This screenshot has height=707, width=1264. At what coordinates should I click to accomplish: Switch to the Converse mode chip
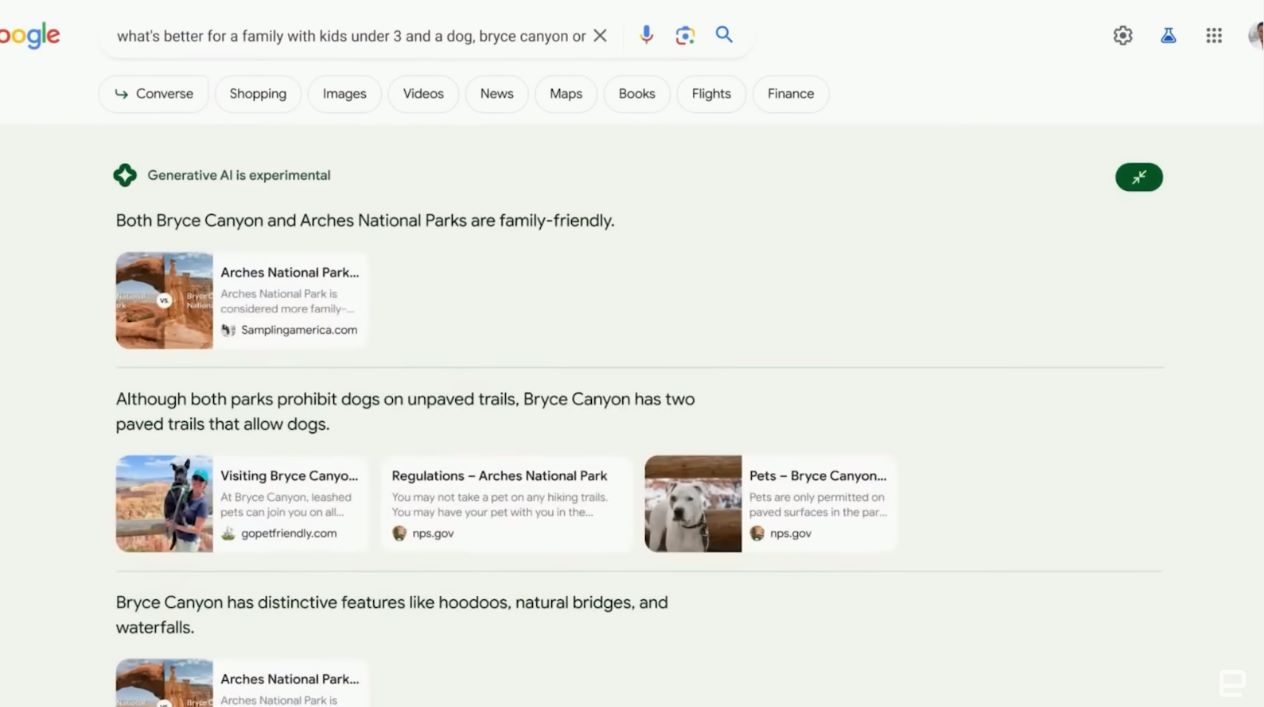pyautogui.click(x=154, y=94)
